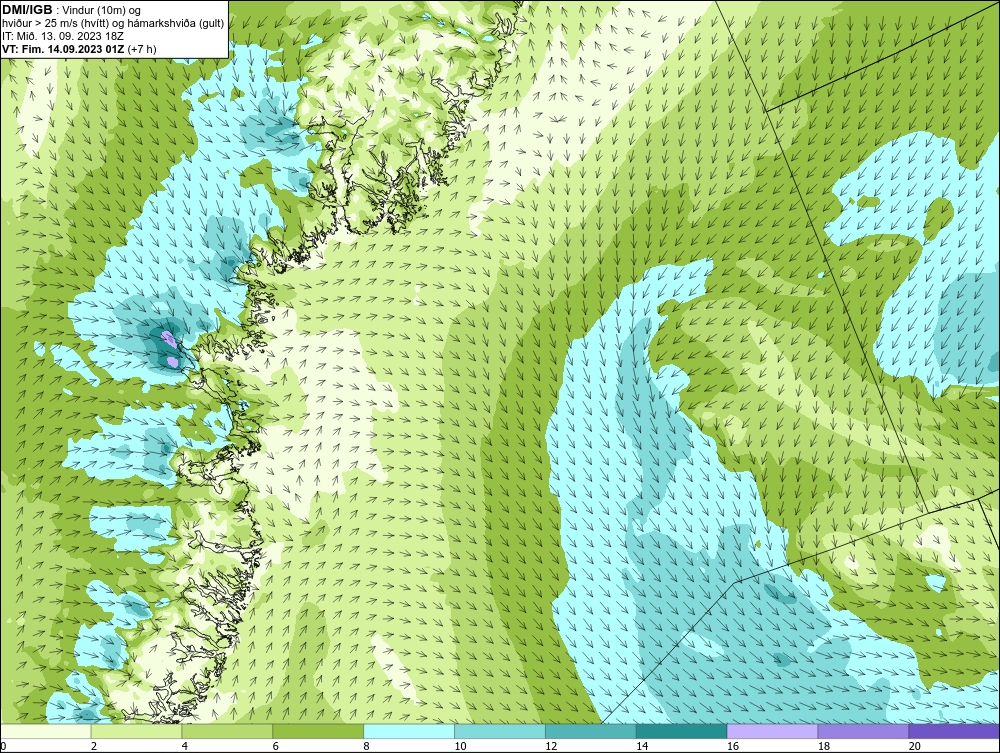Screen dimensions: 1000x753
Task: Click the 'IT: Mið. 13. 09. 2023 18Z' line
Action: [x=62, y=36]
